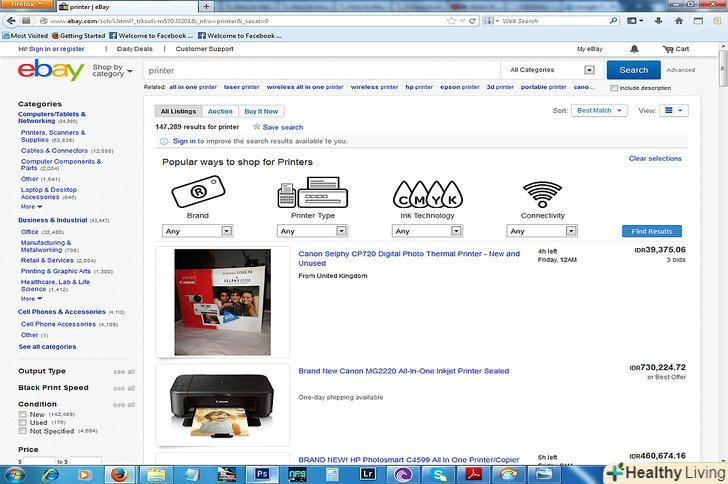Viewport: 728px width, 484px height.
Task: Open the Sort Best Match dropdown
Action: point(599,111)
